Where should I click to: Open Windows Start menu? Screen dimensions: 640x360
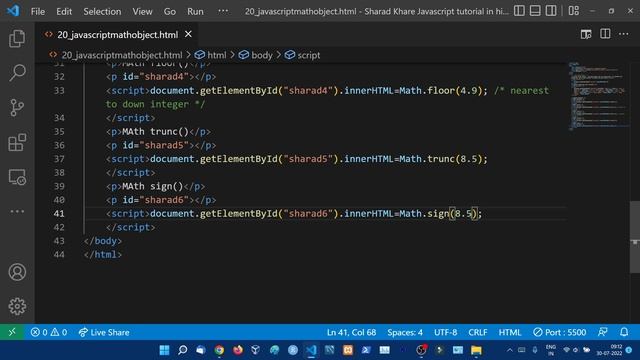pos(164,350)
